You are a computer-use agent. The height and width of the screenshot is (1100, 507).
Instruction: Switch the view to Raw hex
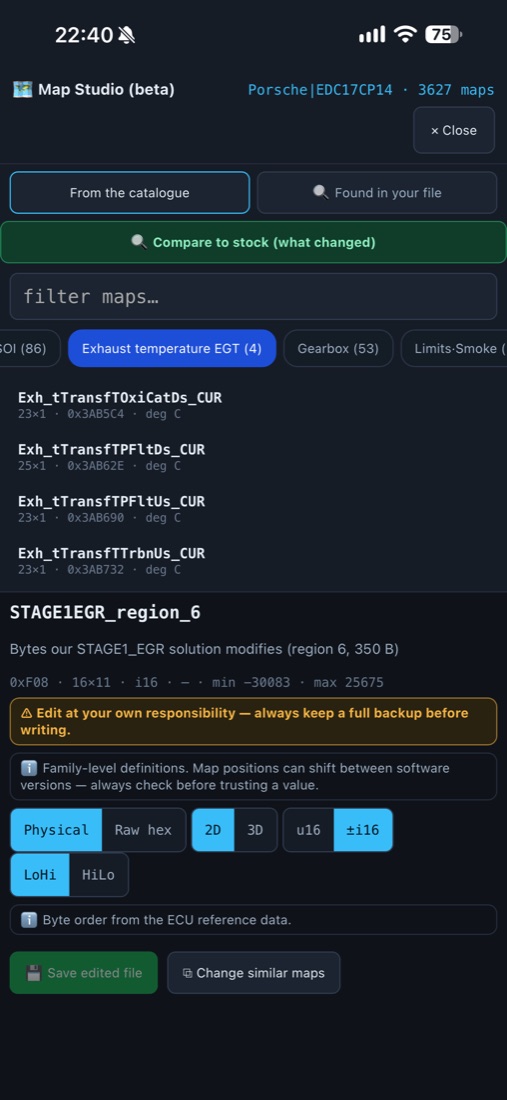tap(144, 830)
